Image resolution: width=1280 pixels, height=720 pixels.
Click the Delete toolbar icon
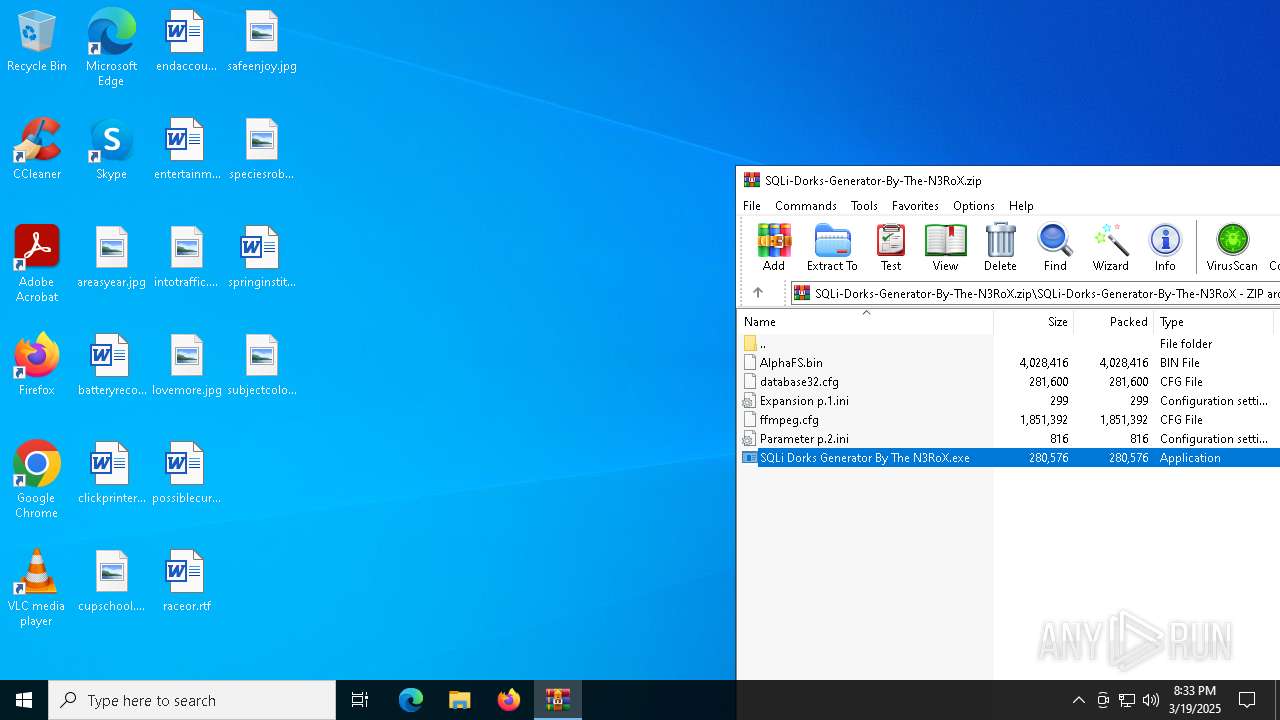[x=1000, y=247]
